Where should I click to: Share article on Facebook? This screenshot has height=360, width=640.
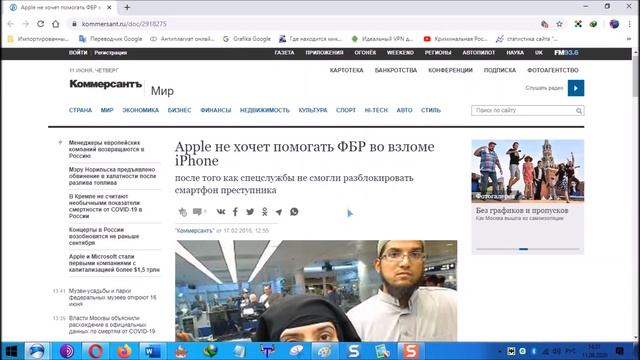[x=235, y=211]
